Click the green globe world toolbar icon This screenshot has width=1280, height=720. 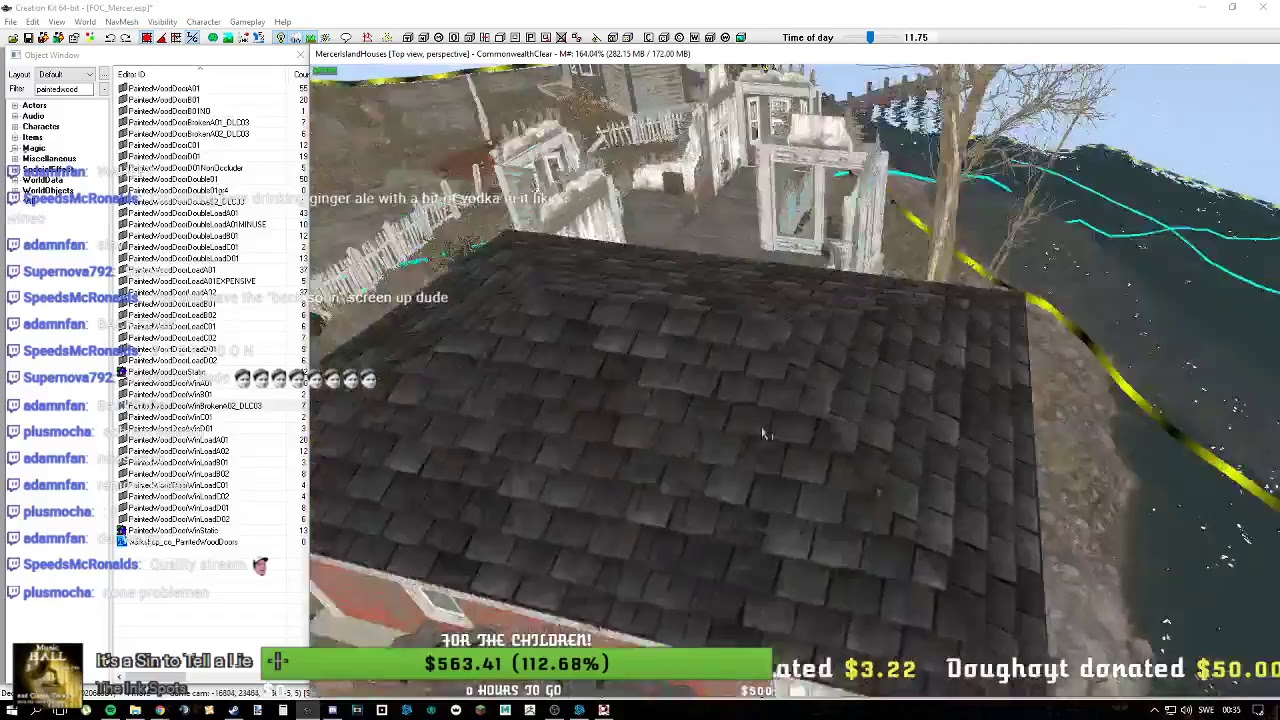click(x=213, y=37)
